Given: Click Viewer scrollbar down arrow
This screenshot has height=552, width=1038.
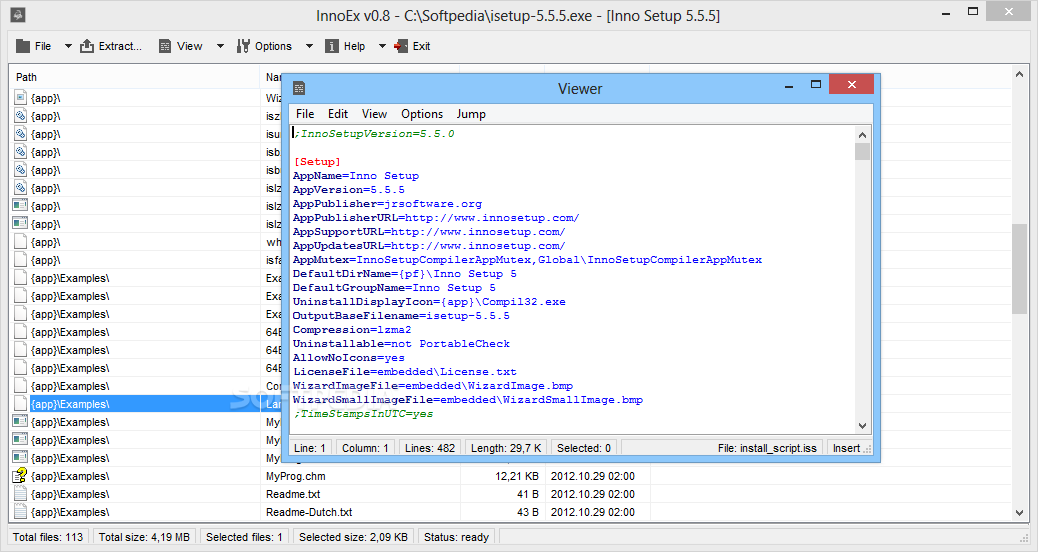Looking at the screenshot, I should click(862, 426).
